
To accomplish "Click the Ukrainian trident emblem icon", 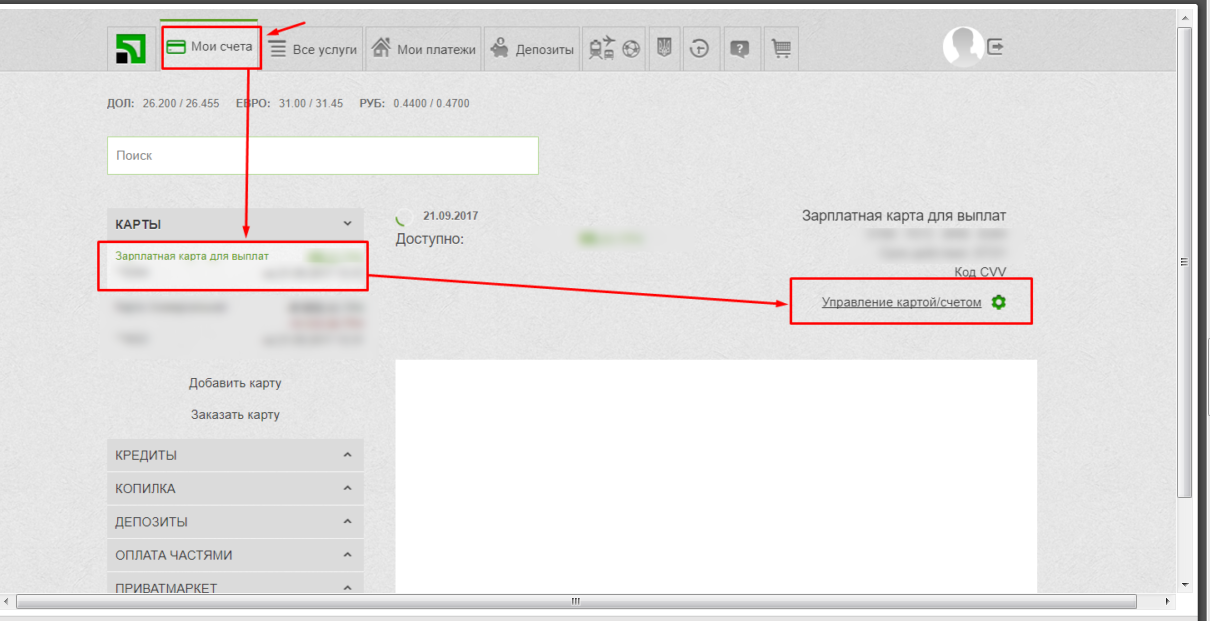I will [663, 49].
